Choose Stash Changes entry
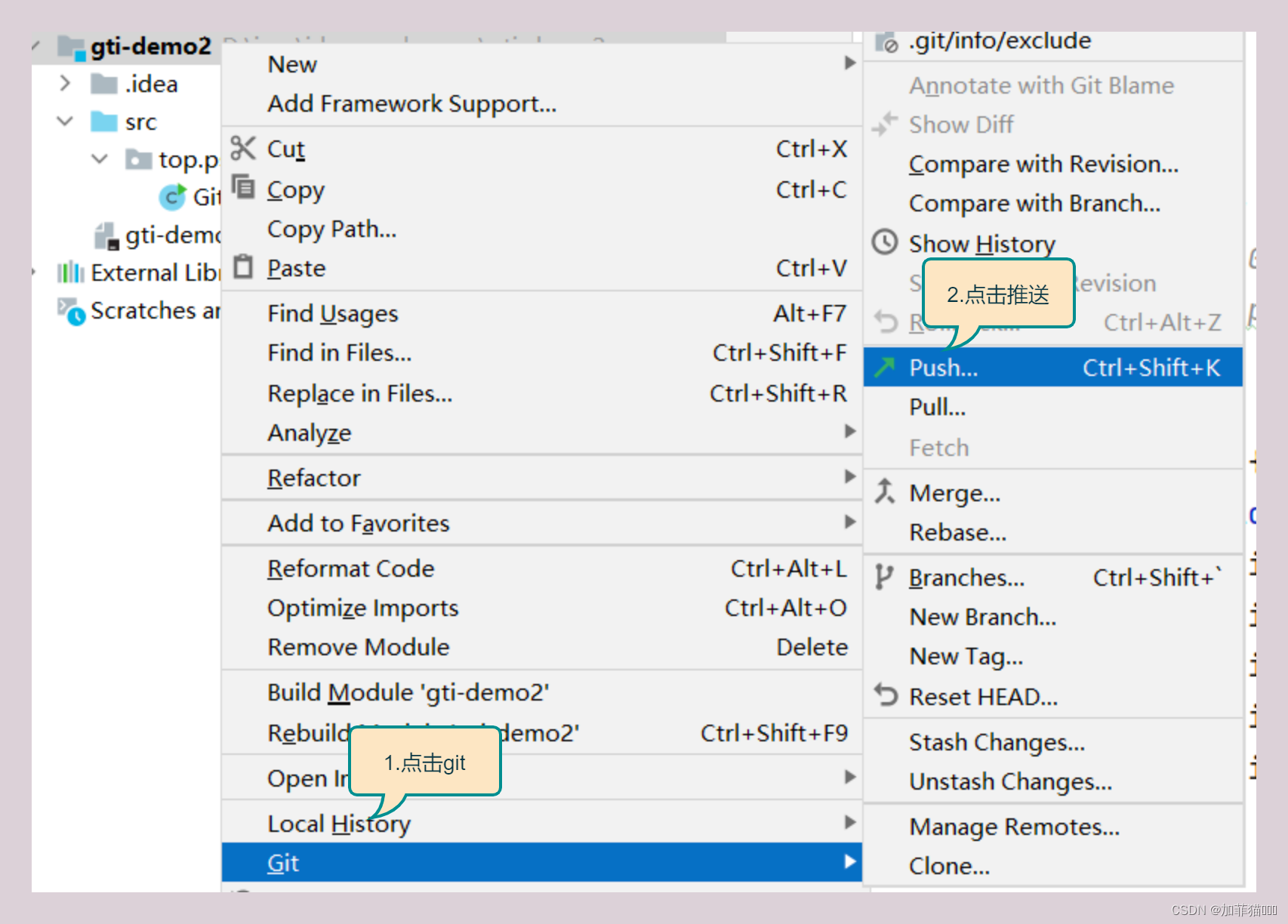The width and height of the screenshot is (1288, 924). pyautogui.click(x=1053, y=742)
